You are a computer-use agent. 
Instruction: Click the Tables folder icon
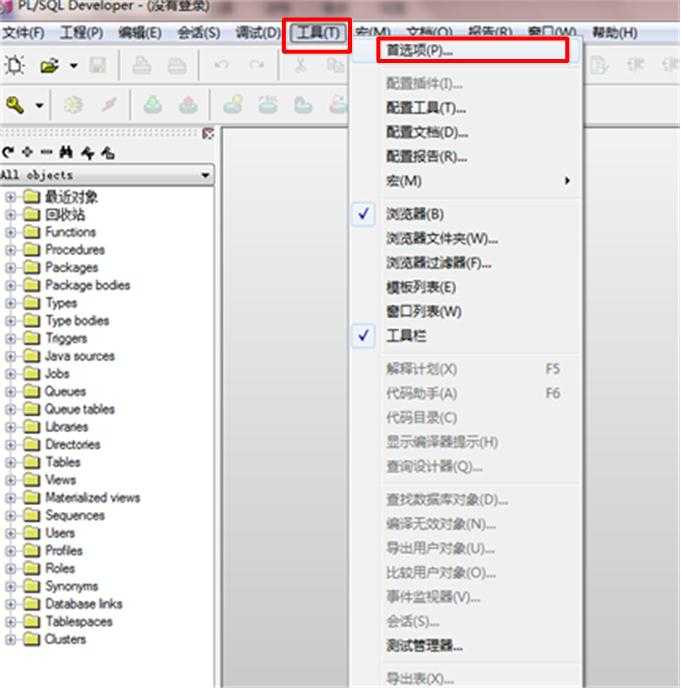pyautogui.click(x=32, y=462)
